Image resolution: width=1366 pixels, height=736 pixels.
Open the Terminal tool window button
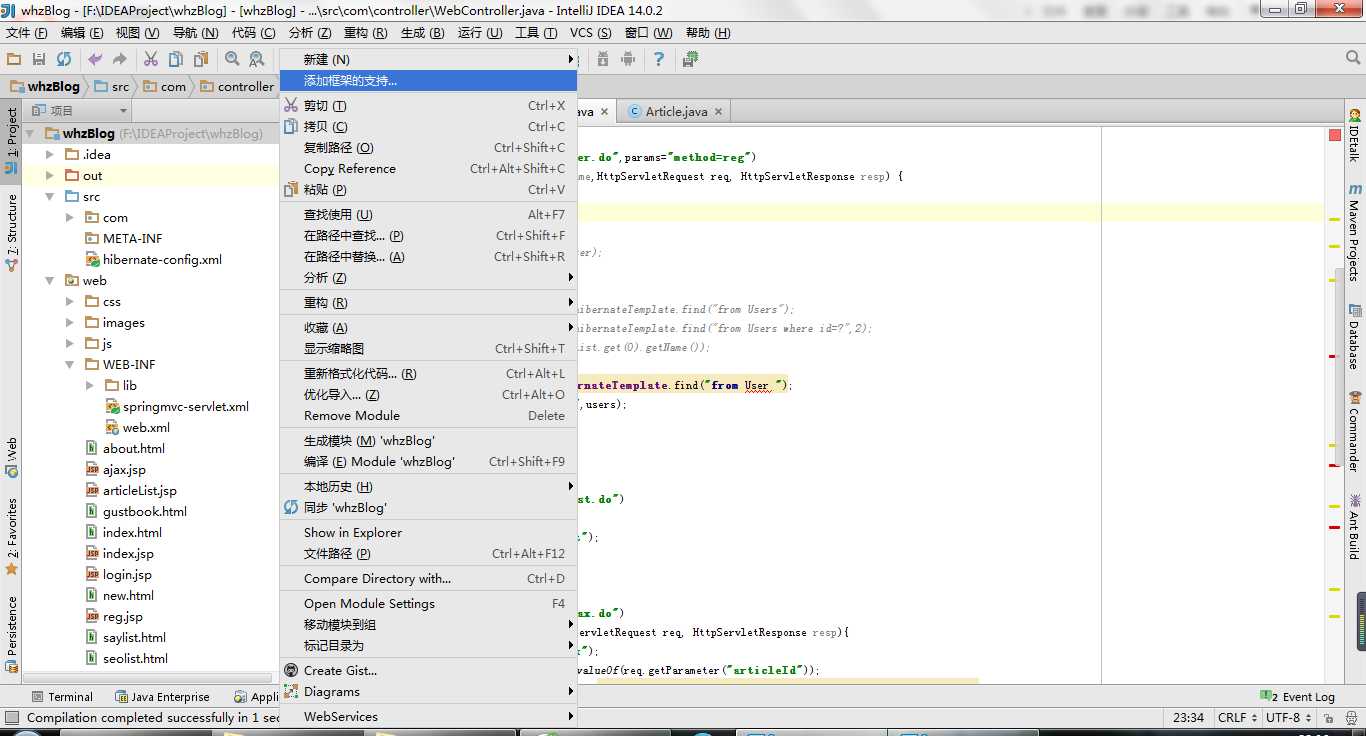coord(61,697)
